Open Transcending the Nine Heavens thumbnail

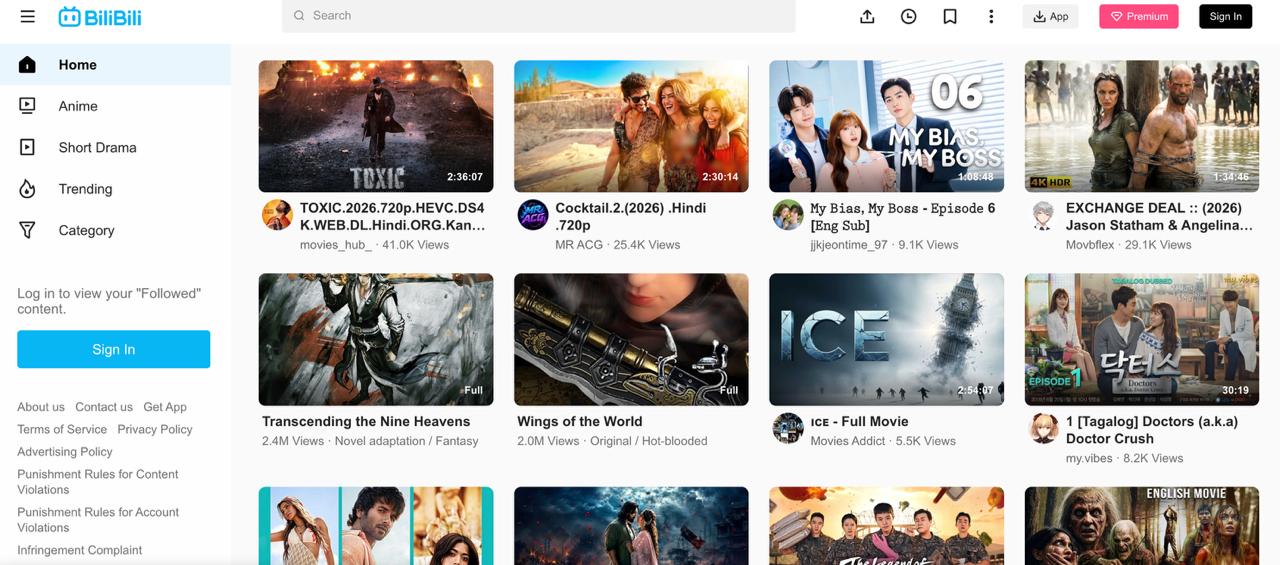click(x=376, y=339)
